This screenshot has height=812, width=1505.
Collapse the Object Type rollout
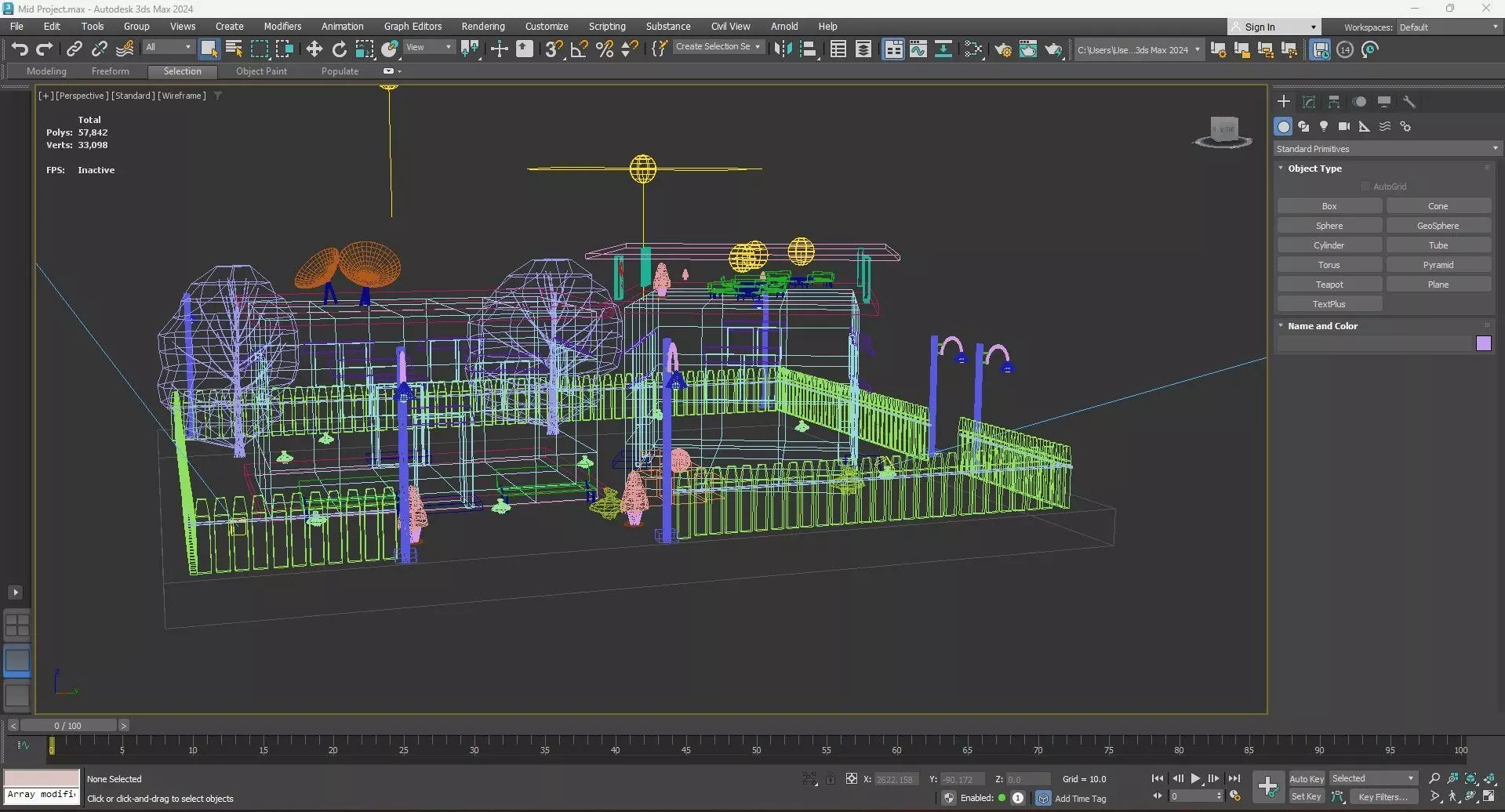pyautogui.click(x=1314, y=169)
